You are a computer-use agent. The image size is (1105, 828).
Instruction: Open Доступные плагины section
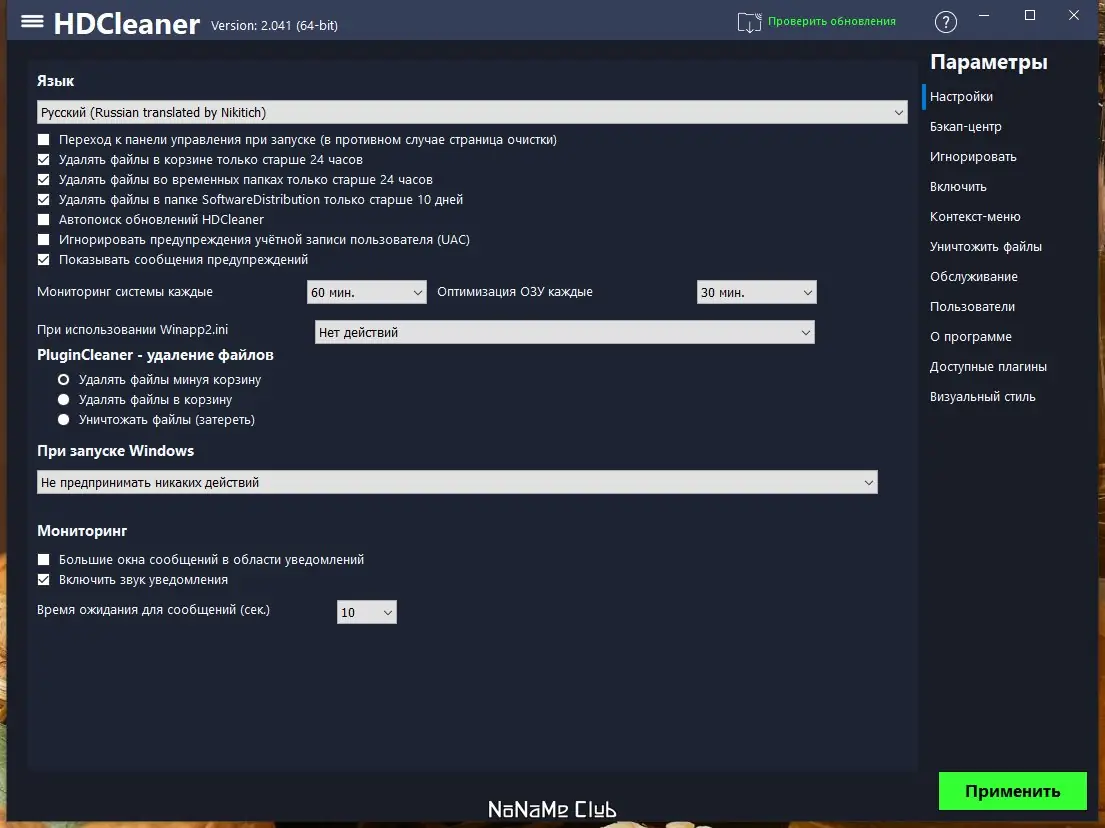(x=988, y=366)
